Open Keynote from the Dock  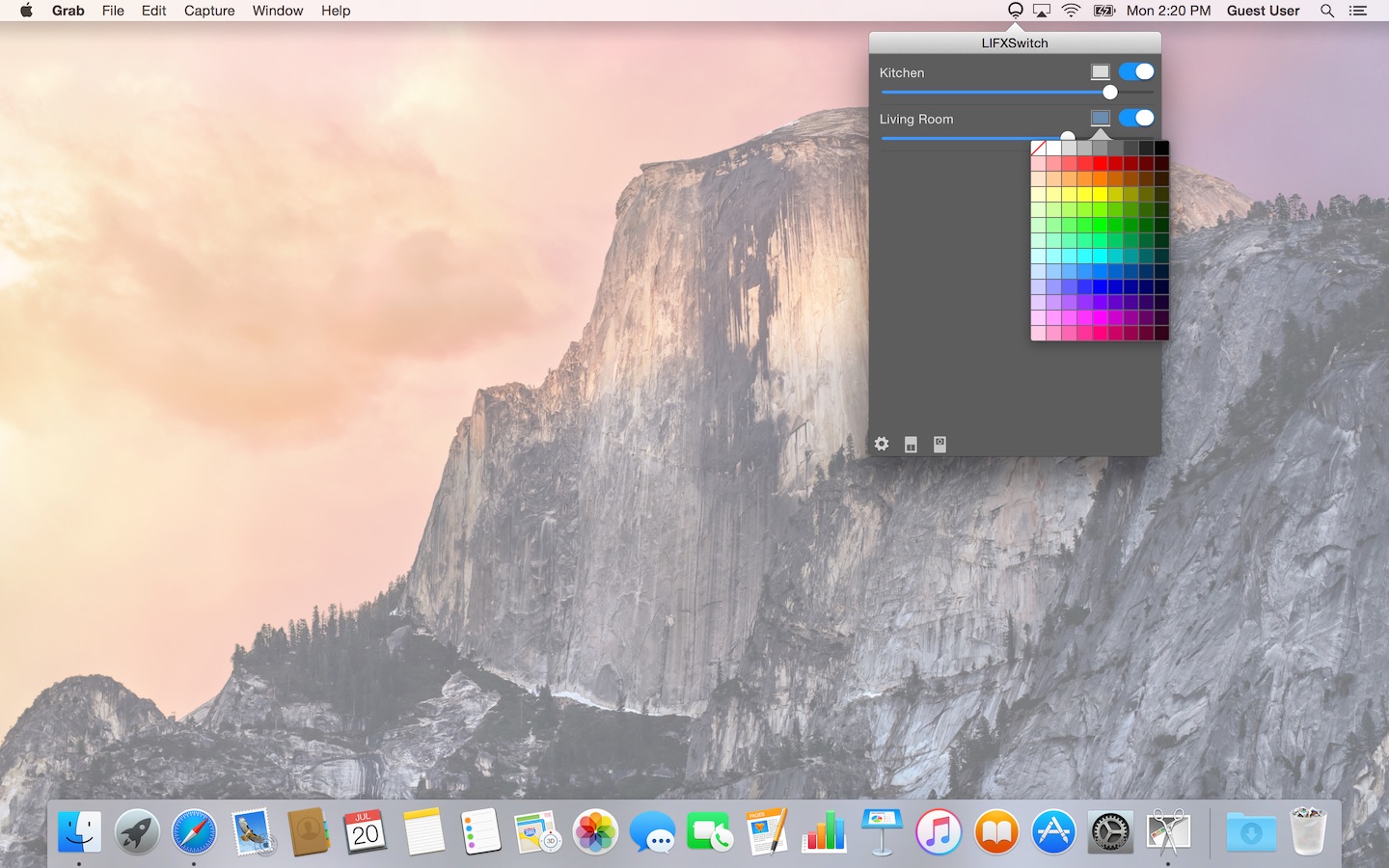(x=882, y=831)
